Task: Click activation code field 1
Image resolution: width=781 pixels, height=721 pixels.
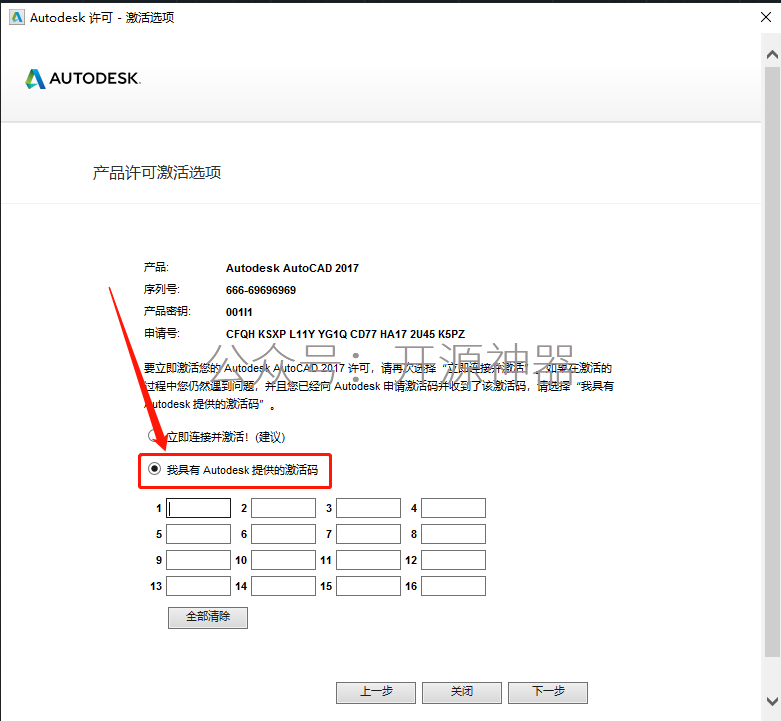Action: pyautogui.click(x=198, y=508)
